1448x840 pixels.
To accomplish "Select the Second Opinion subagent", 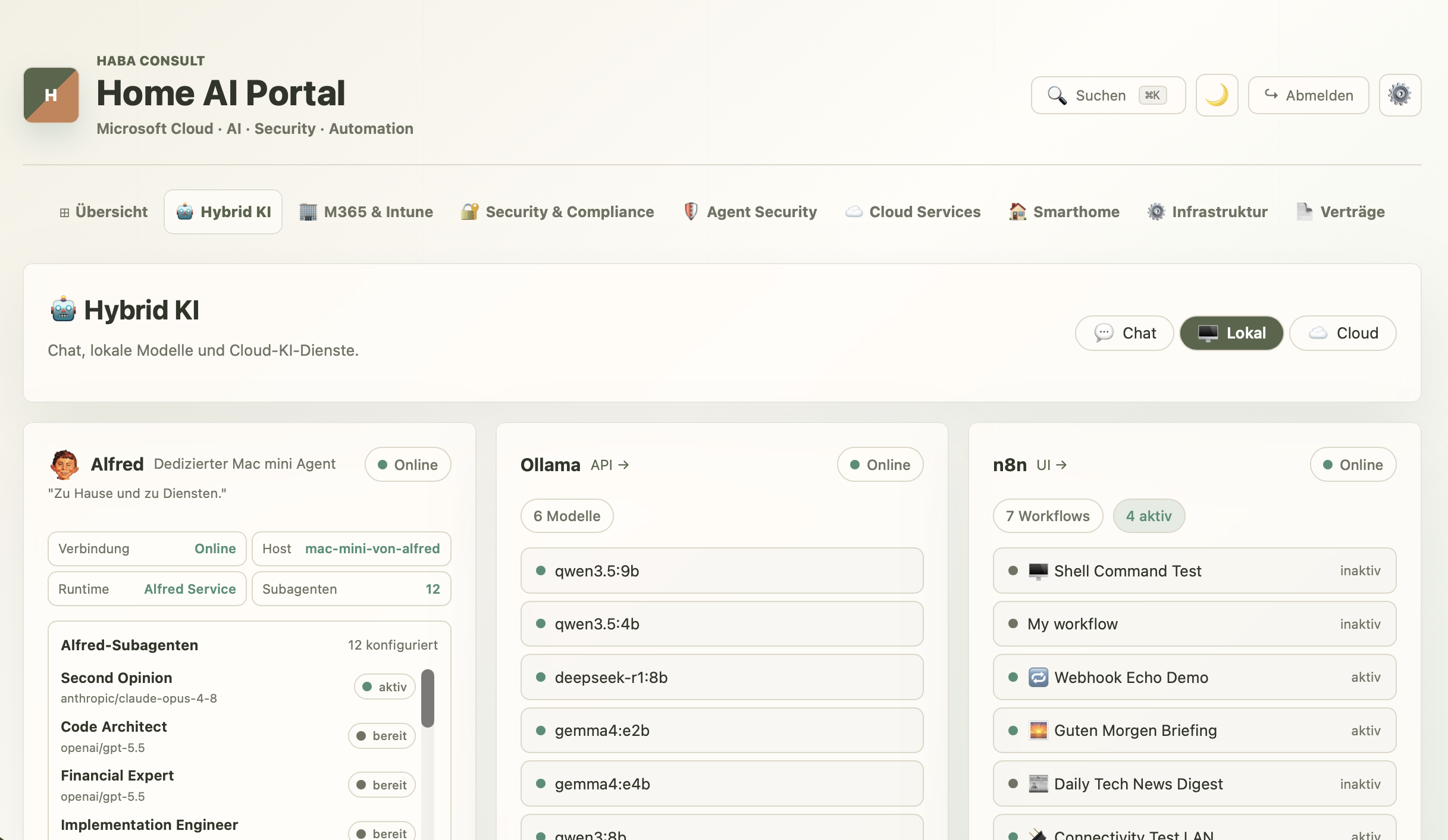I will tap(238, 687).
